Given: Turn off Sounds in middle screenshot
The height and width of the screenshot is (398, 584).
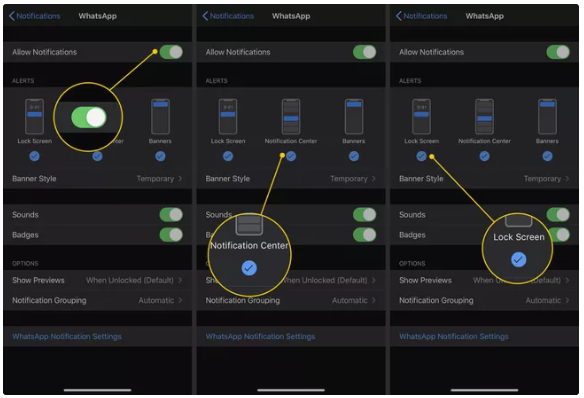Looking at the screenshot, I should (x=364, y=215).
